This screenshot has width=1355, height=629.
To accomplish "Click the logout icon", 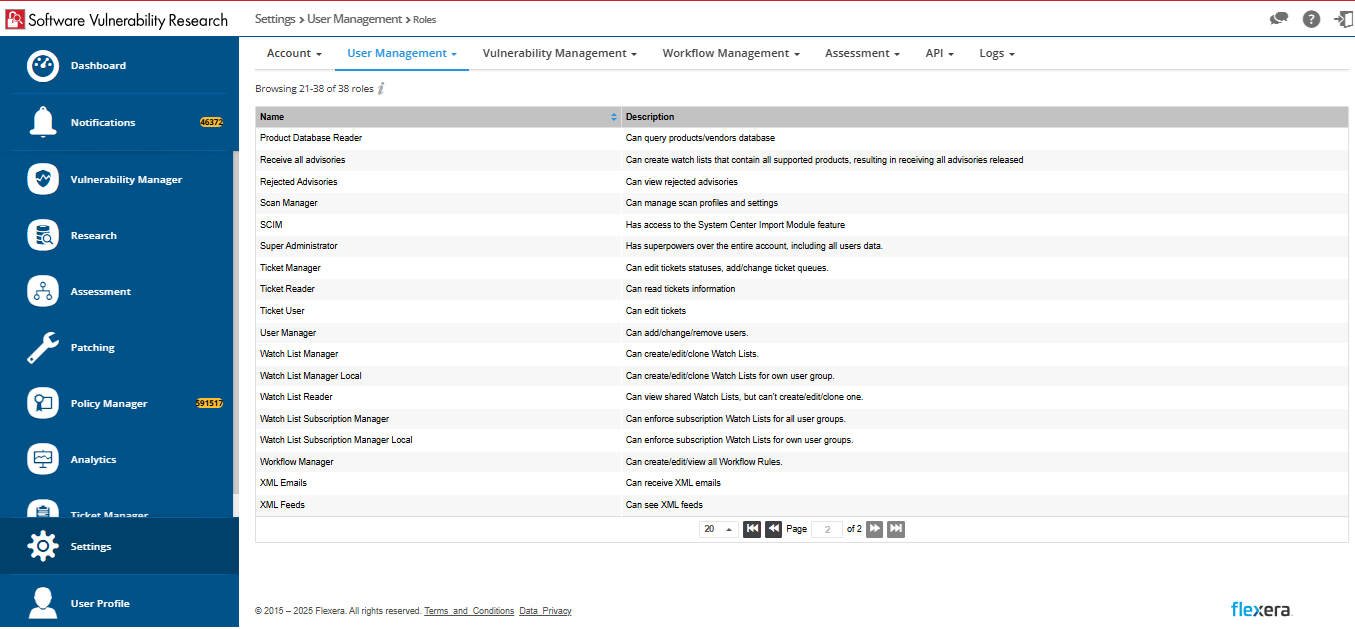I will pyautogui.click(x=1344, y=19).
